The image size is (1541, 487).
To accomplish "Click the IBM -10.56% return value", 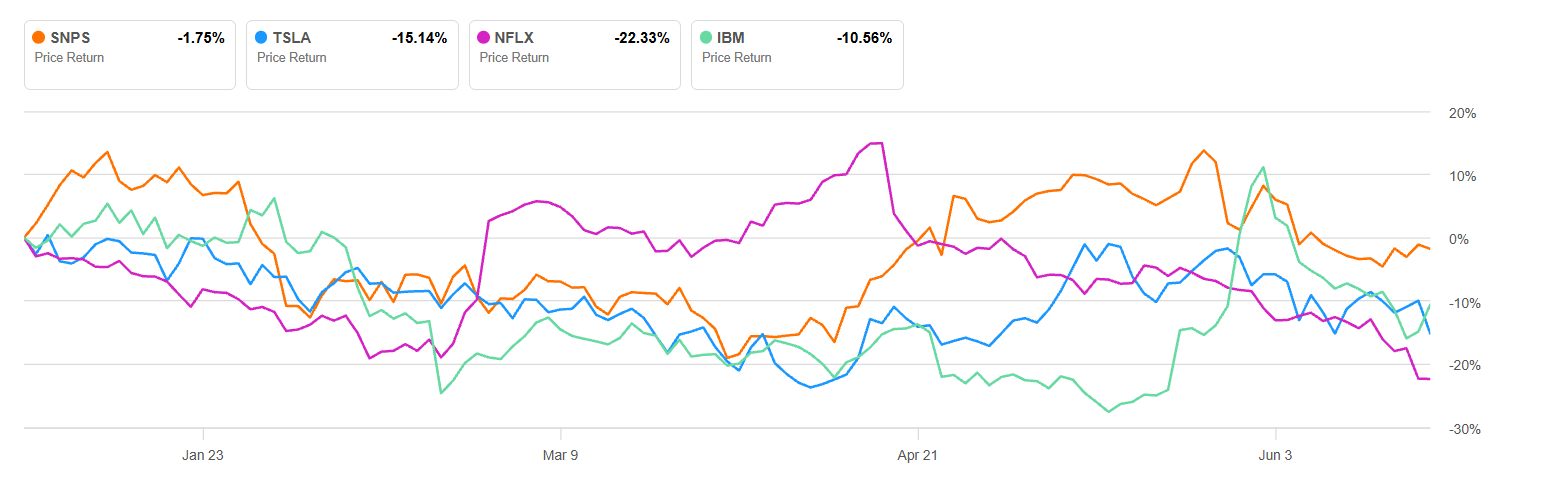I will 864,38.
